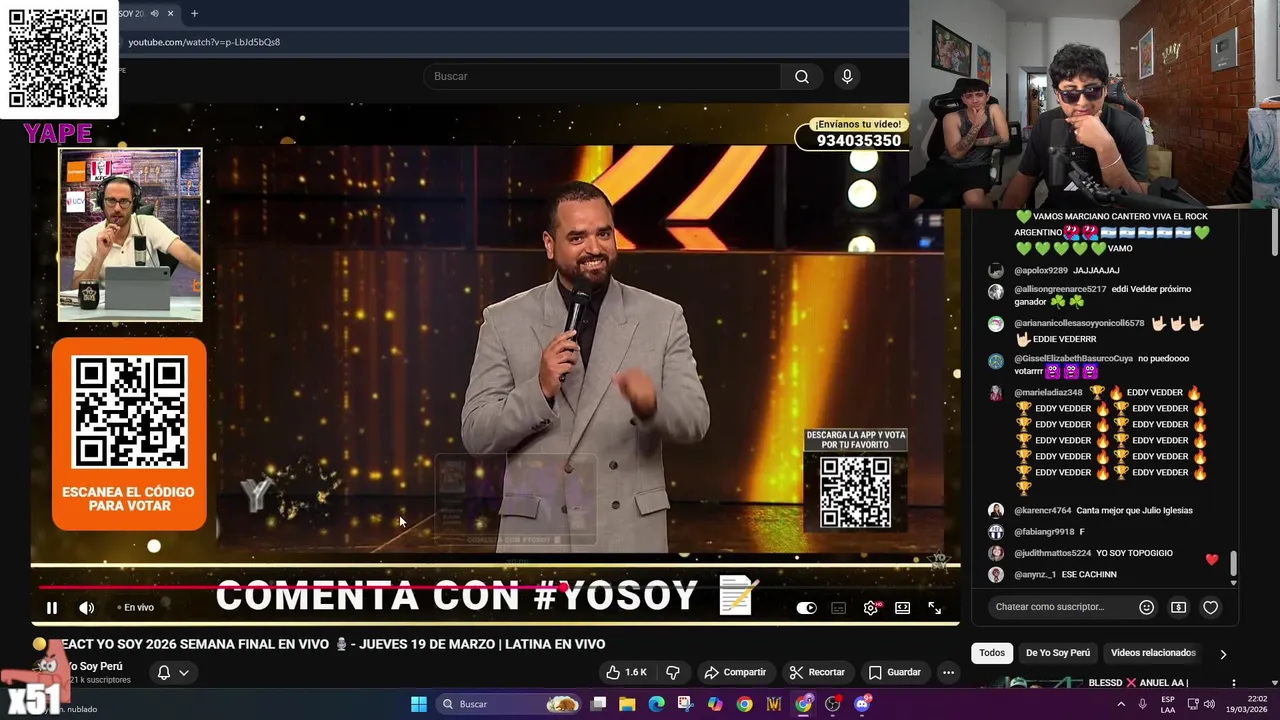
Task: Click the YouTube search magnifier button
Action: pos(802,76)
